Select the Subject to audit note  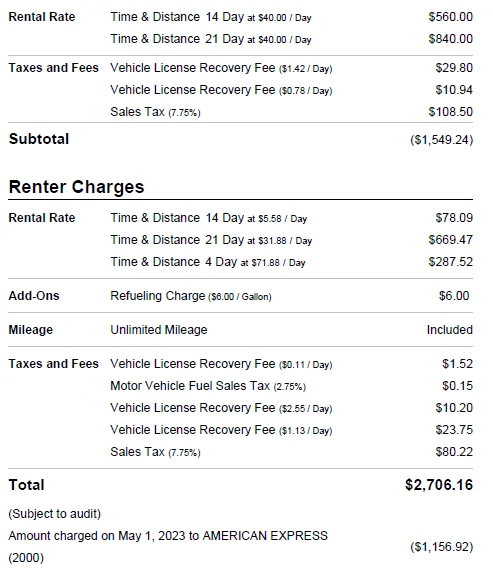tap(55, 514)
